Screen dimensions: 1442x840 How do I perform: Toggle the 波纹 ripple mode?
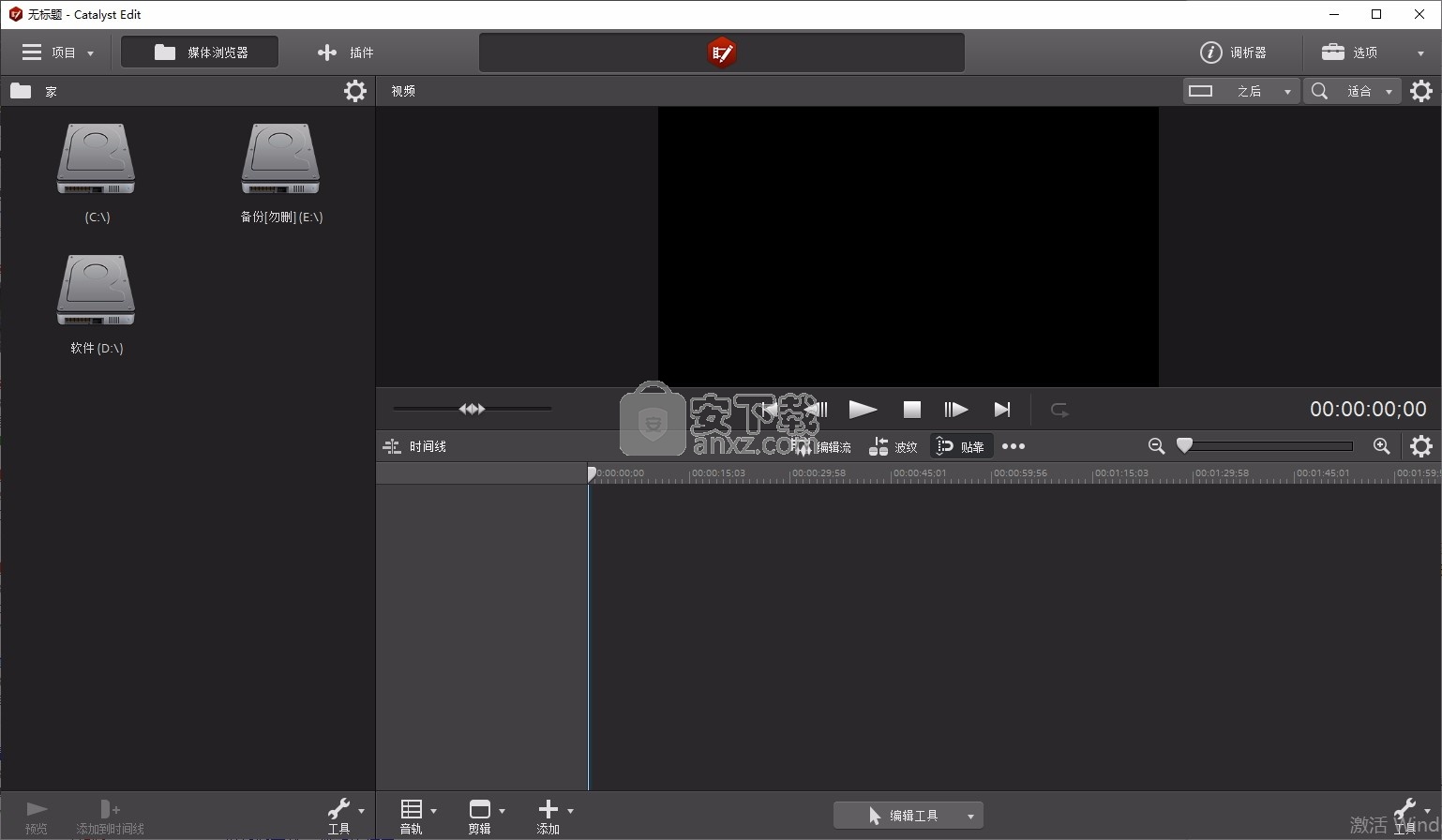tap(894, 446)
